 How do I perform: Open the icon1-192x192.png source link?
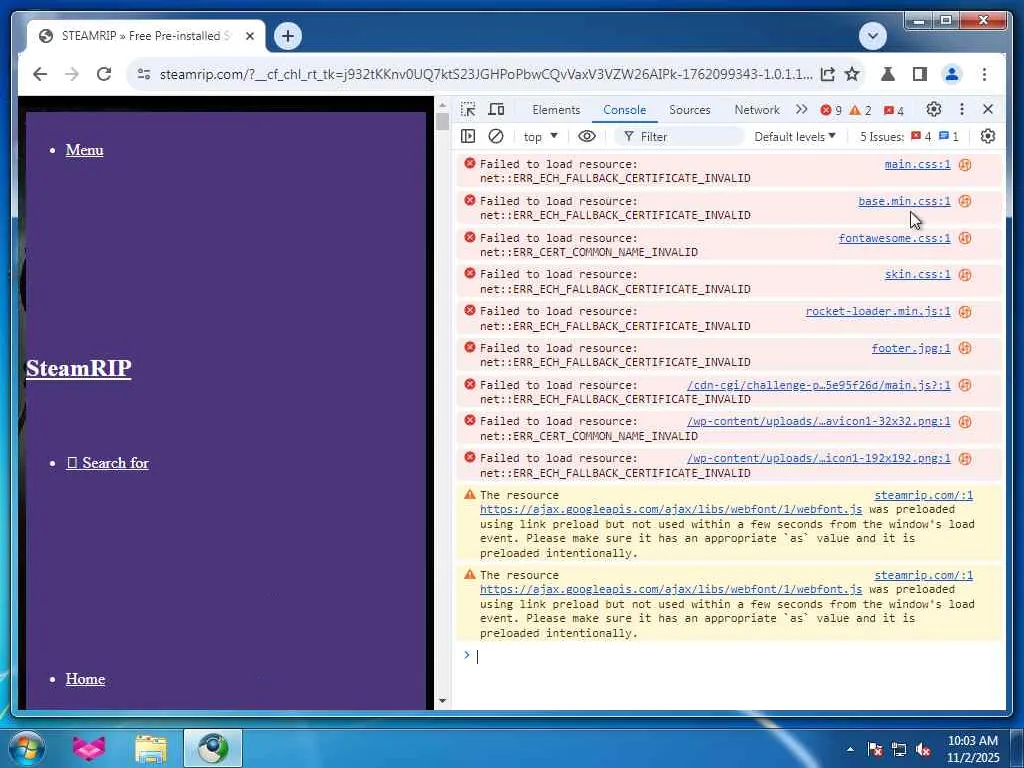819,458
